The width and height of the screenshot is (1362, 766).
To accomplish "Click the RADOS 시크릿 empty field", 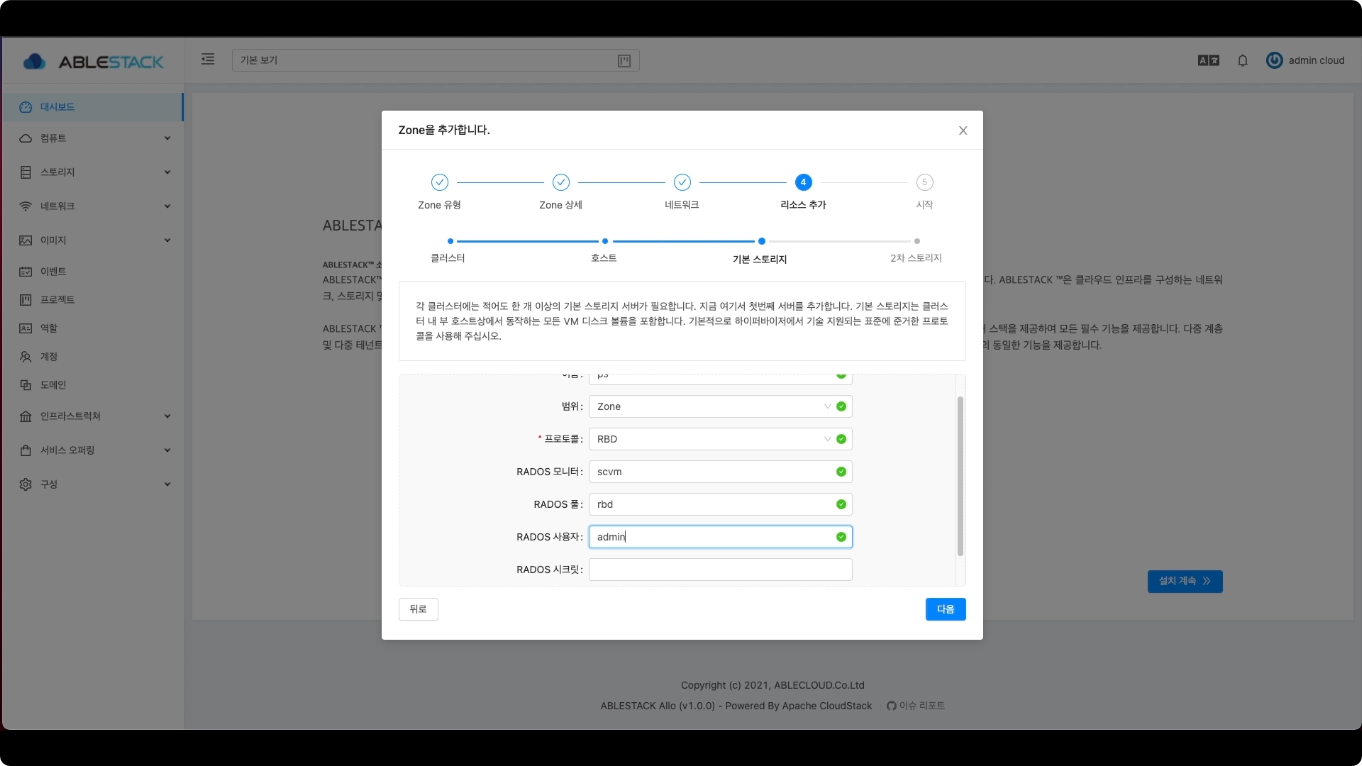I will pos(720,569).
